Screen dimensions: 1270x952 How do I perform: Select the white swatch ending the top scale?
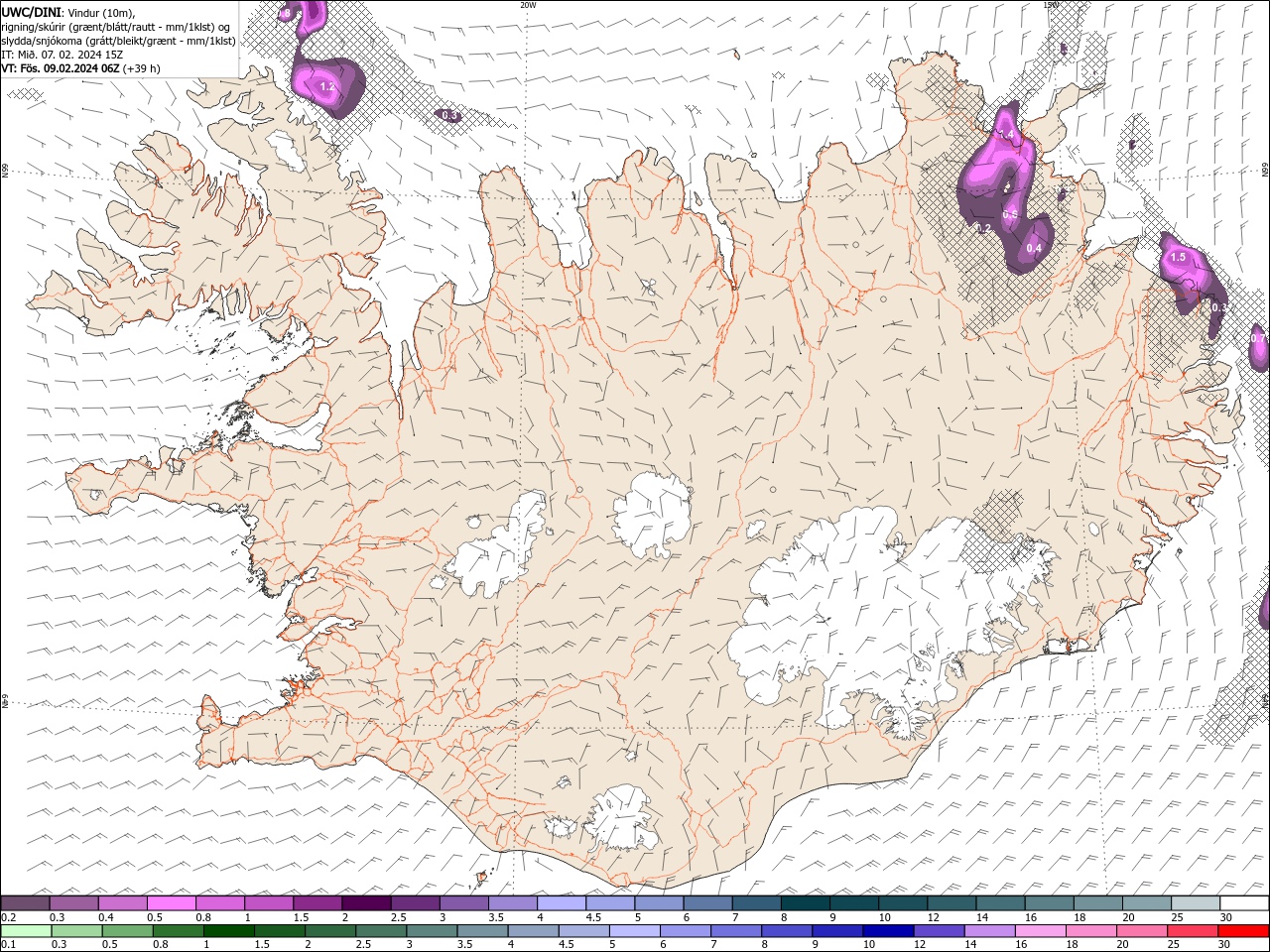[1243, 903]
